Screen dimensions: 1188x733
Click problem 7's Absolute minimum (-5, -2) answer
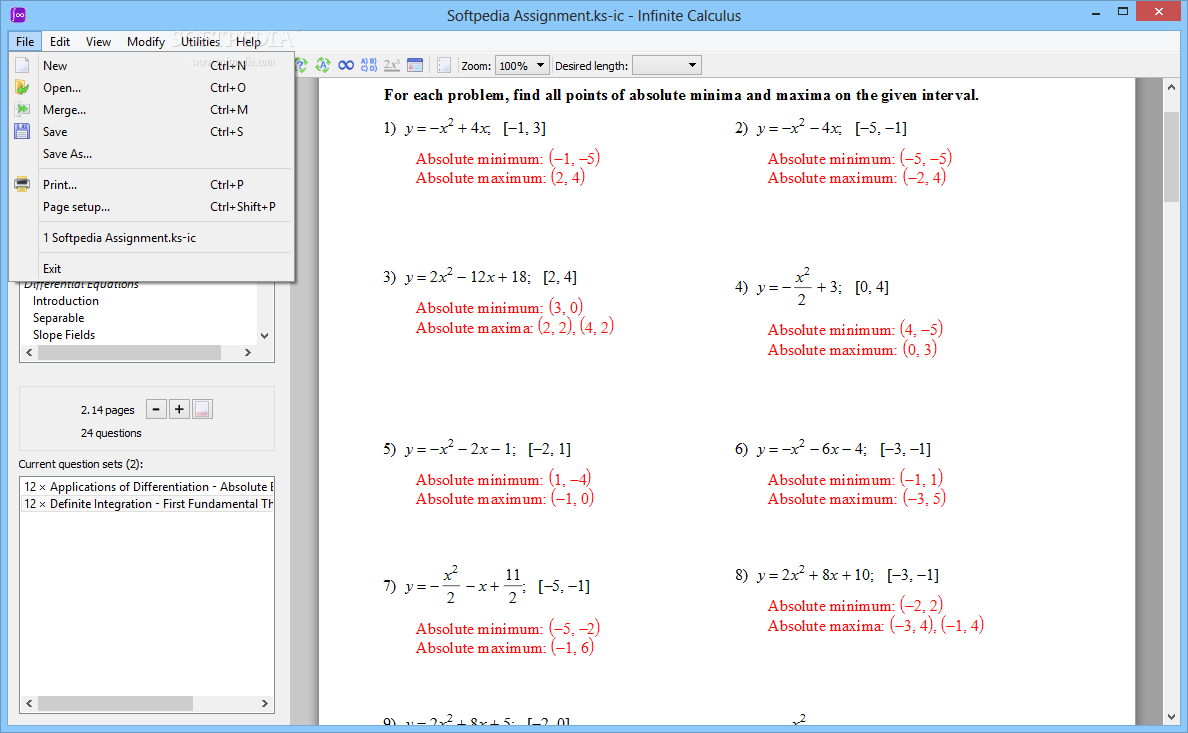click(508, 628)
